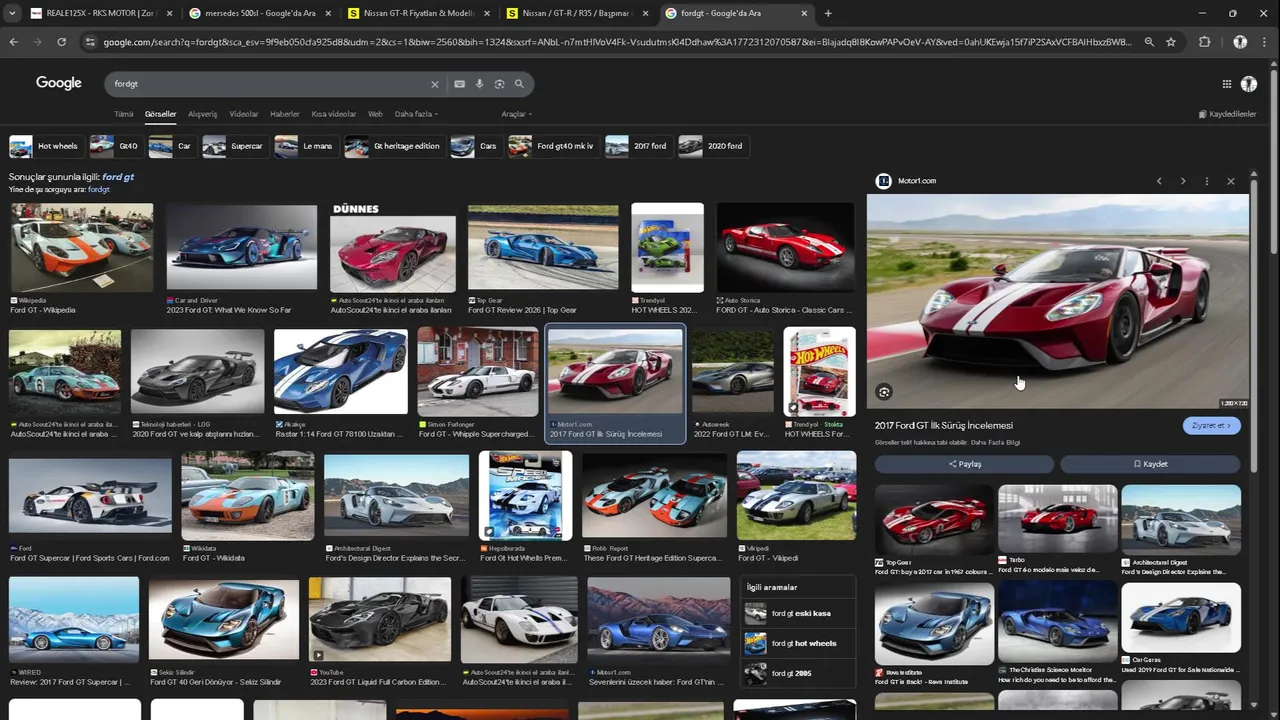
Task: Switch to the 'Tümü' results tab
Action: 124,114
